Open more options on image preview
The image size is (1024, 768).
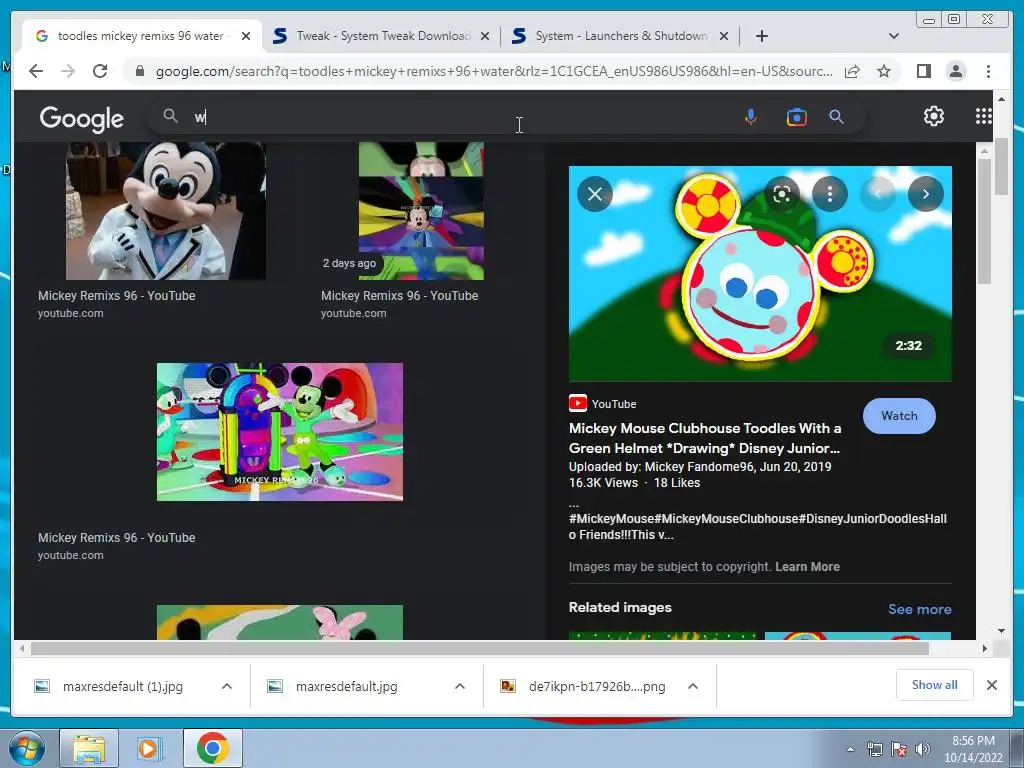pos(830,194)
